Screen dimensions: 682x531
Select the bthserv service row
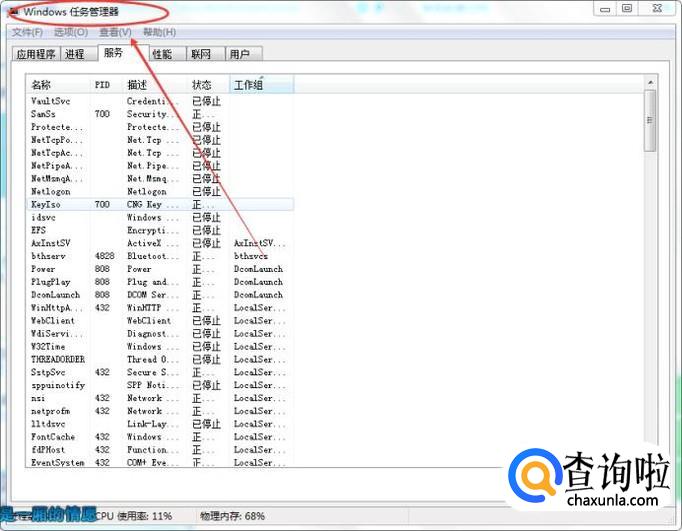[160, 256]
